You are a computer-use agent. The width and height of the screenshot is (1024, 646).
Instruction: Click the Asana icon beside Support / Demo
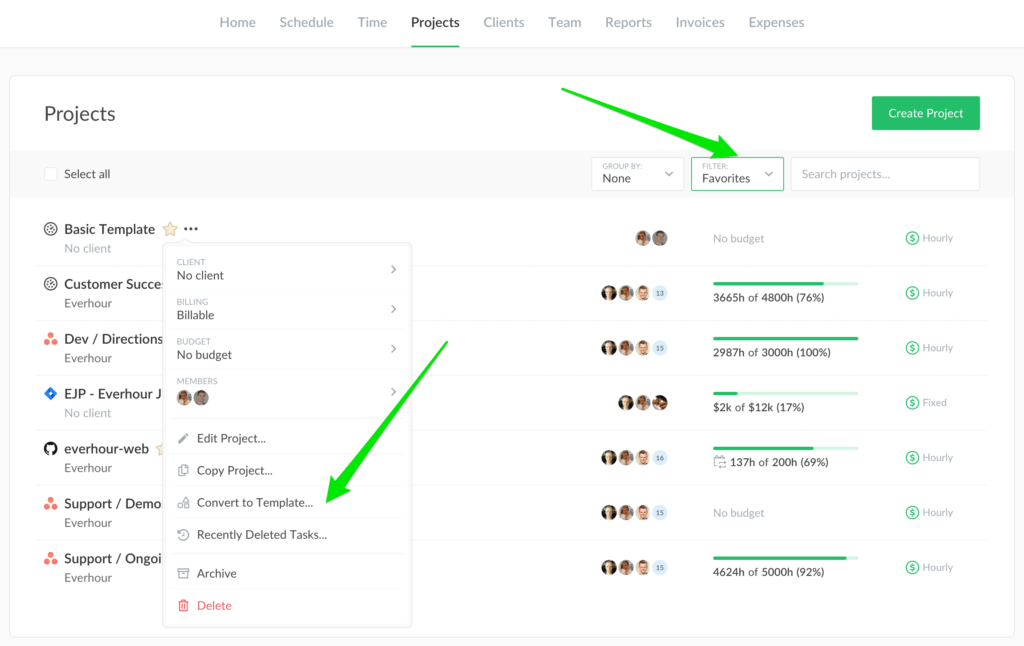click(51, 503)
